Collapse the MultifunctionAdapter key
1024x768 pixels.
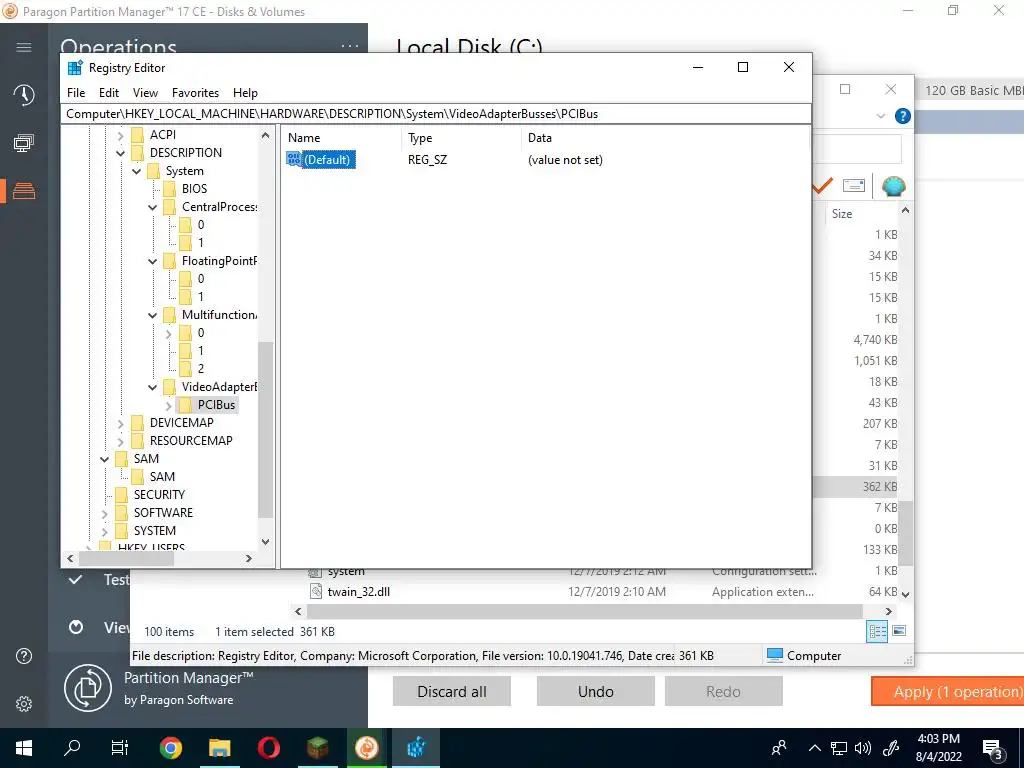pyautogui.click(x=152, y=315)
